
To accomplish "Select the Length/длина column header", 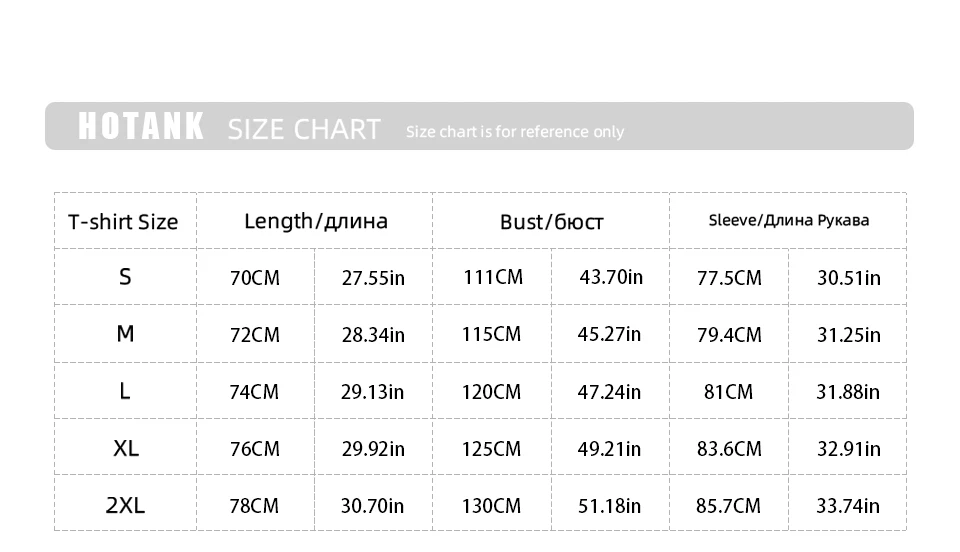I will pos(315,221).
